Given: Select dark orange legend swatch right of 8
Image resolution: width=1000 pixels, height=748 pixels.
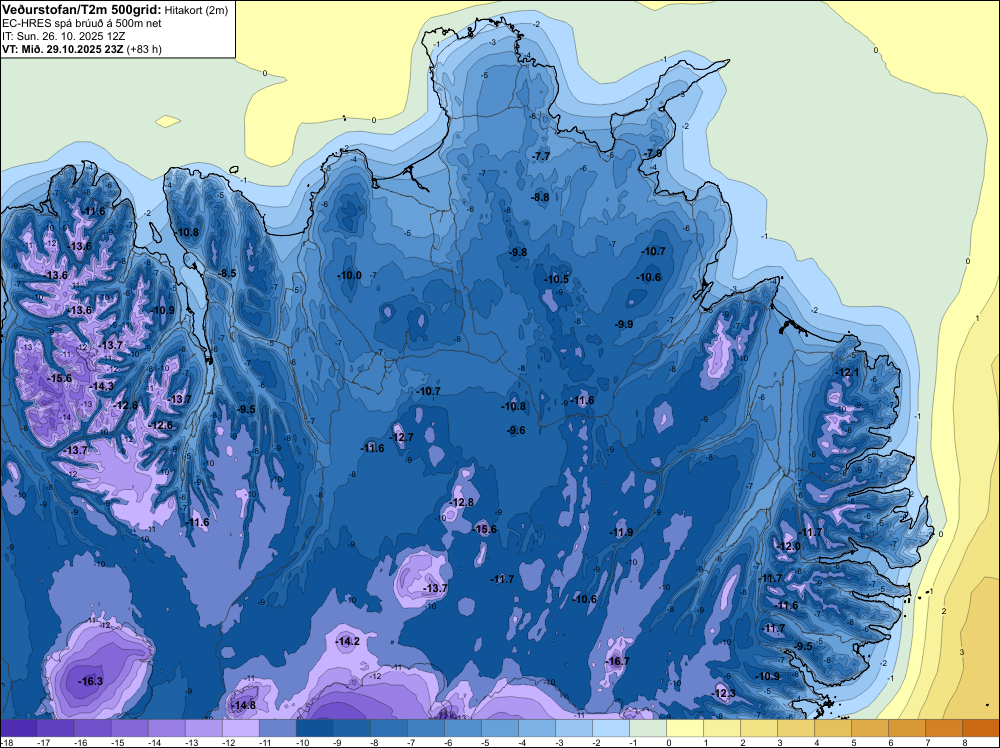Looking at the screenshot, I should pyautogui.click(x=981, y=728).
